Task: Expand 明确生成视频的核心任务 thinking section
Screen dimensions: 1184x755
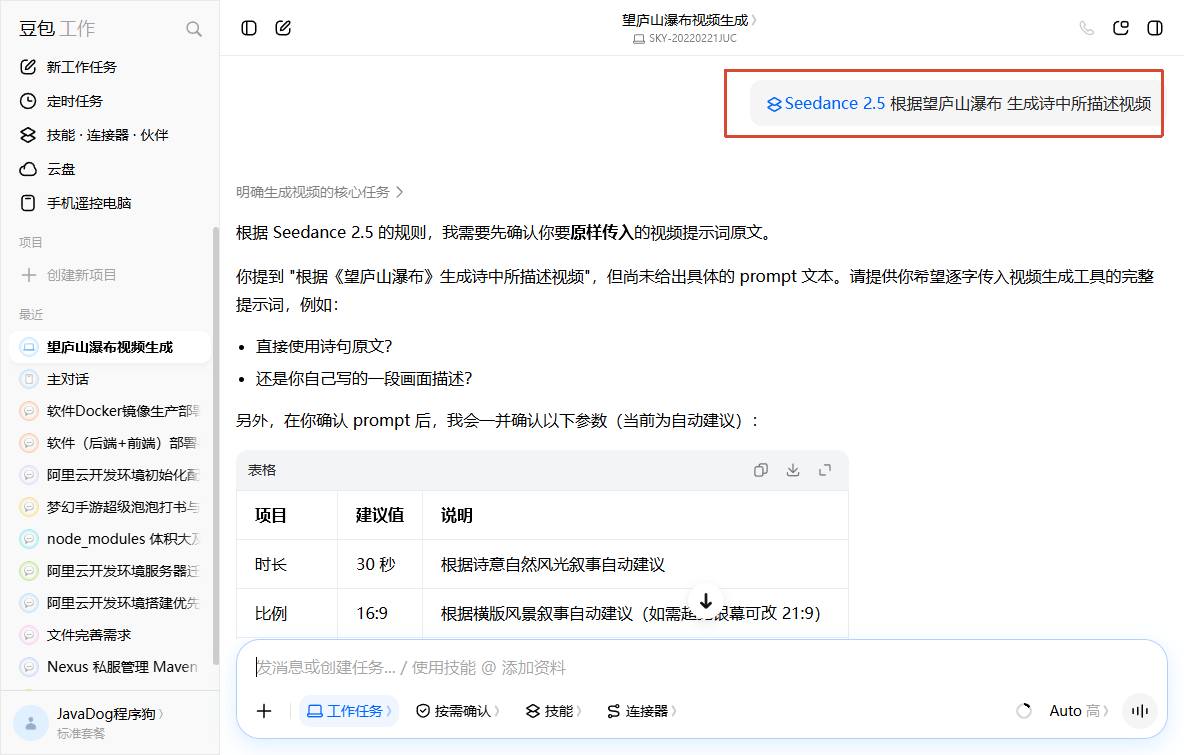Action: 319,193
